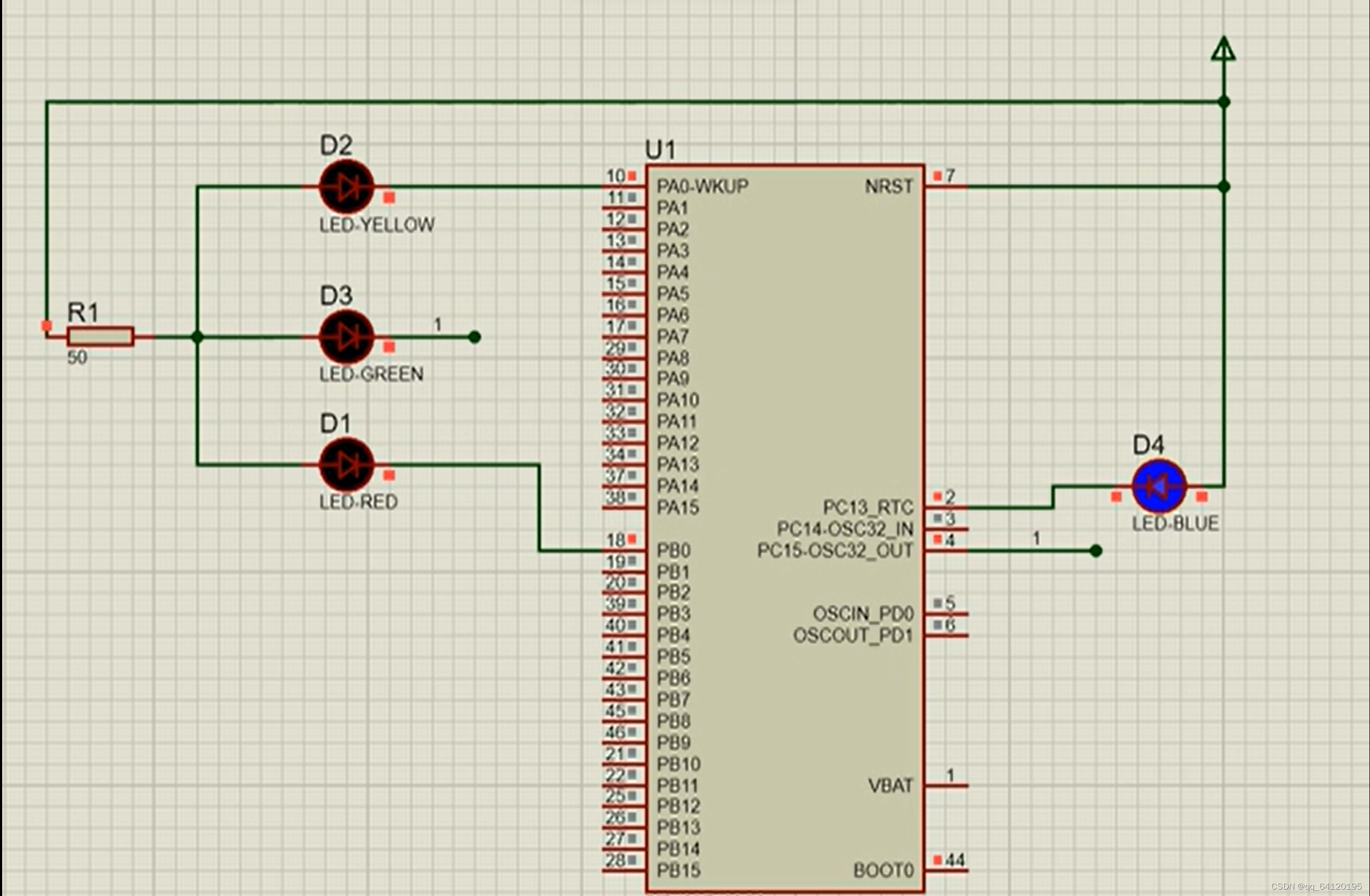Click the PA0-WKUP pin 10 on U1
Viewport: 1370px width, 896px height.
624,186
